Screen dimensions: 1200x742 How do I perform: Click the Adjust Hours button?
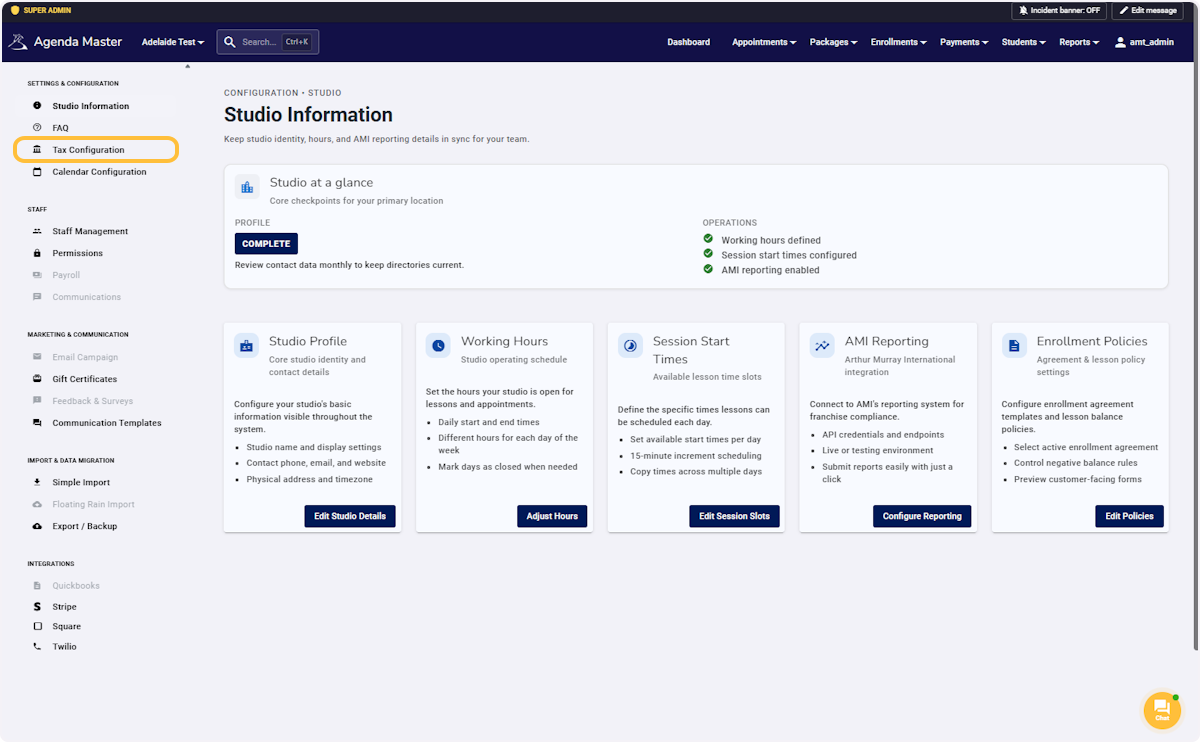[x=552, y=516]
